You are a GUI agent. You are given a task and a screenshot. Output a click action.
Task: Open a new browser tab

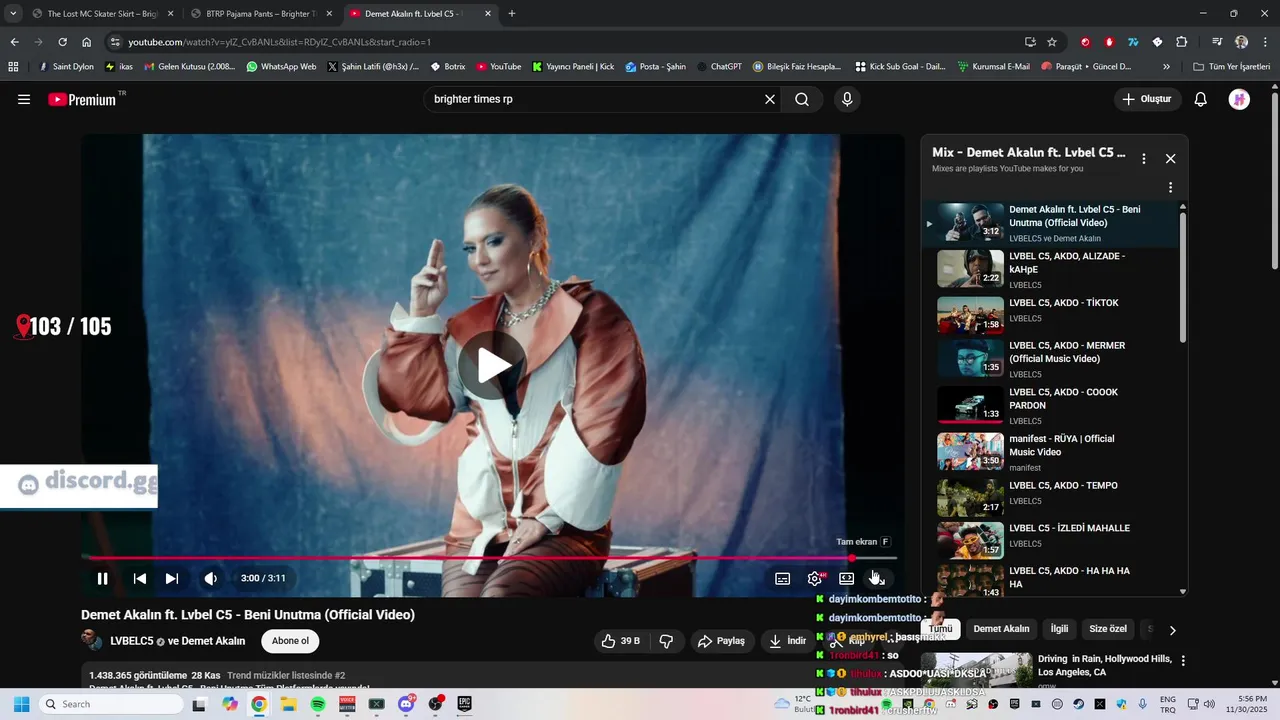click(512, 14)
